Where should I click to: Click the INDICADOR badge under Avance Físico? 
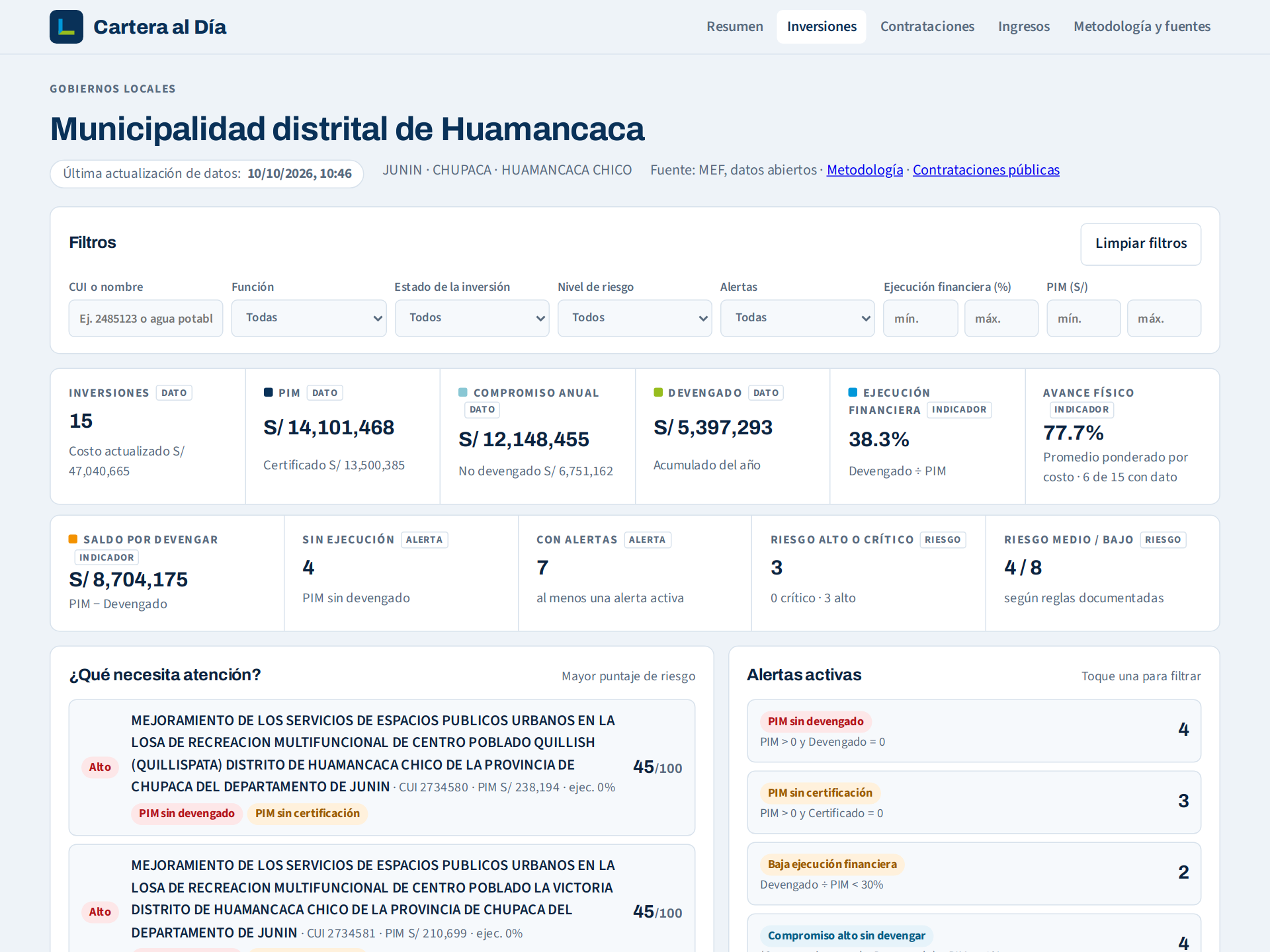point(1081,410)
